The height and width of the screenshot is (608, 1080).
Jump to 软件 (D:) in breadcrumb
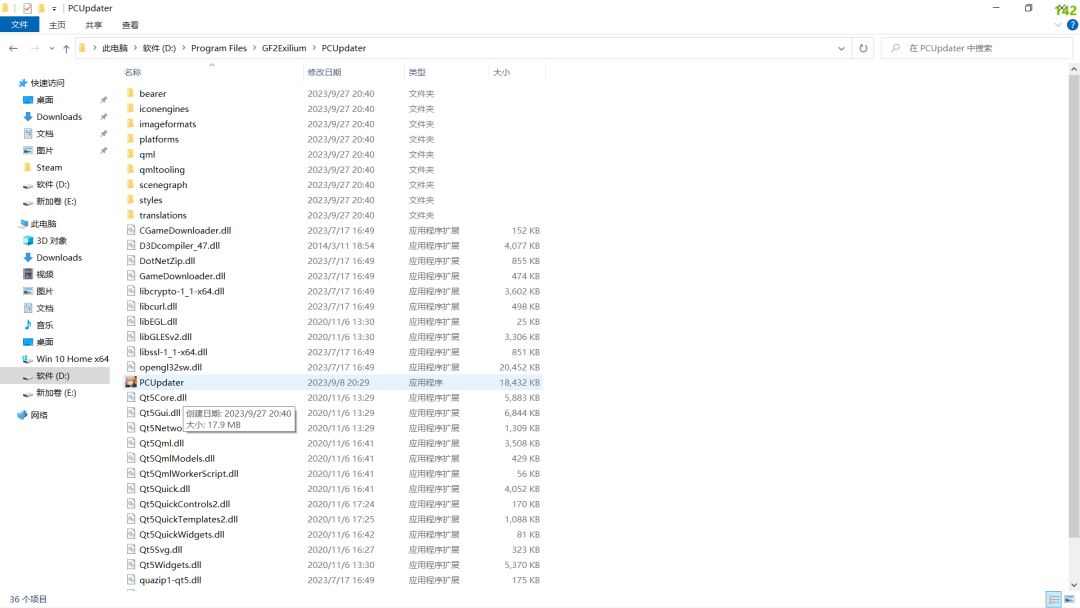(x=159, y=48)
